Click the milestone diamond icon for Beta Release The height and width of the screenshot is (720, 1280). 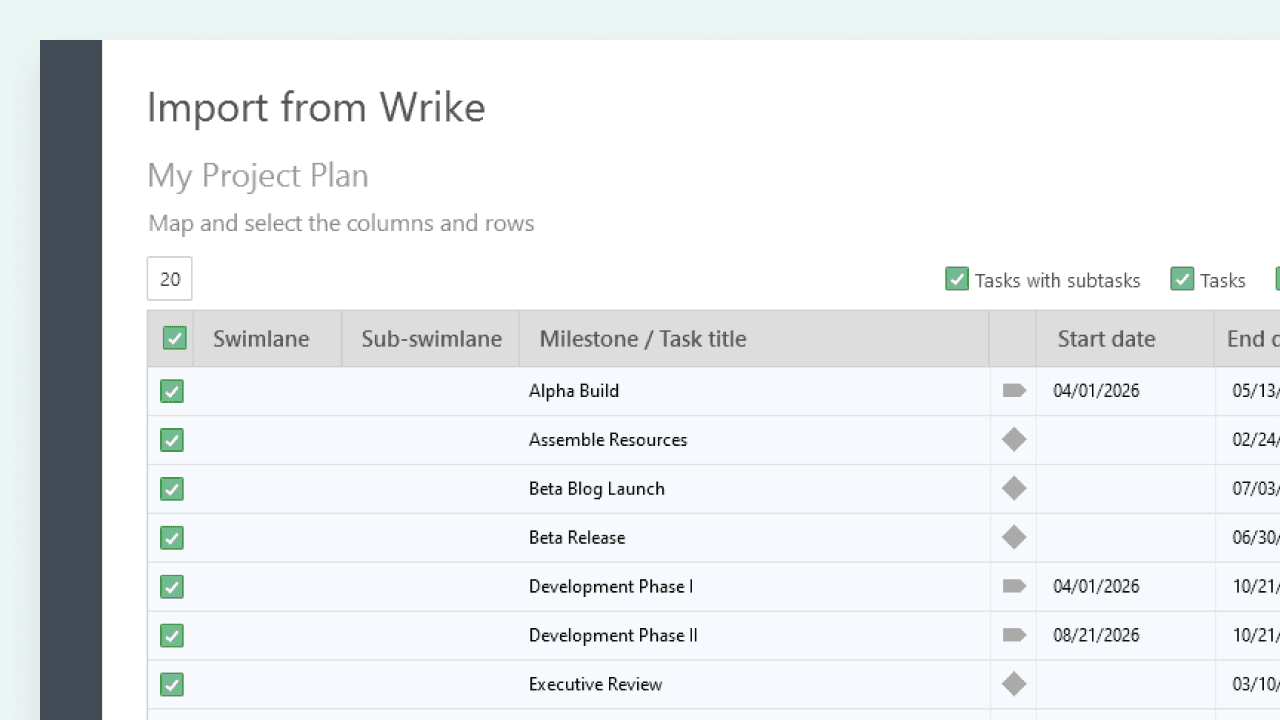1014,538
